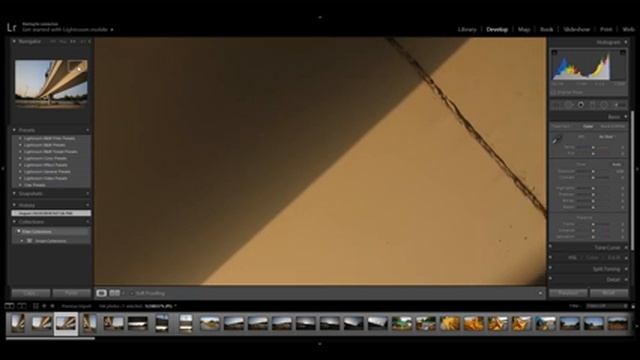
Task: Adjust the Temp slider handle
Action: coord(593,147)
